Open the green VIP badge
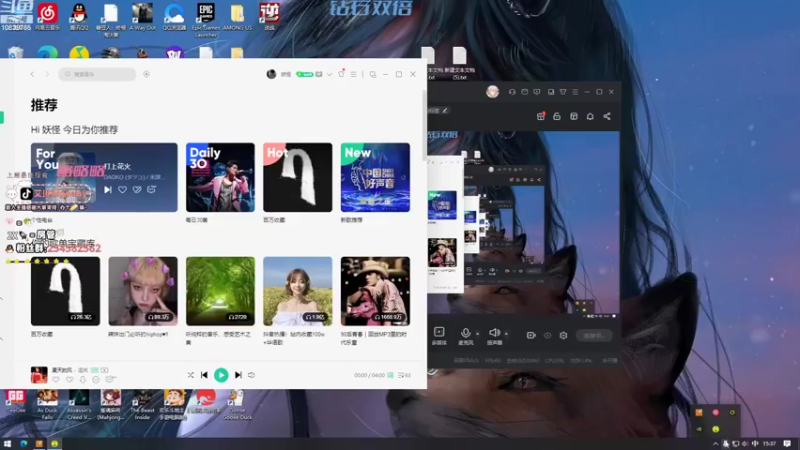The width and height of the screenshot is (800, 450). pyautogui.click(x=305, y=74)
